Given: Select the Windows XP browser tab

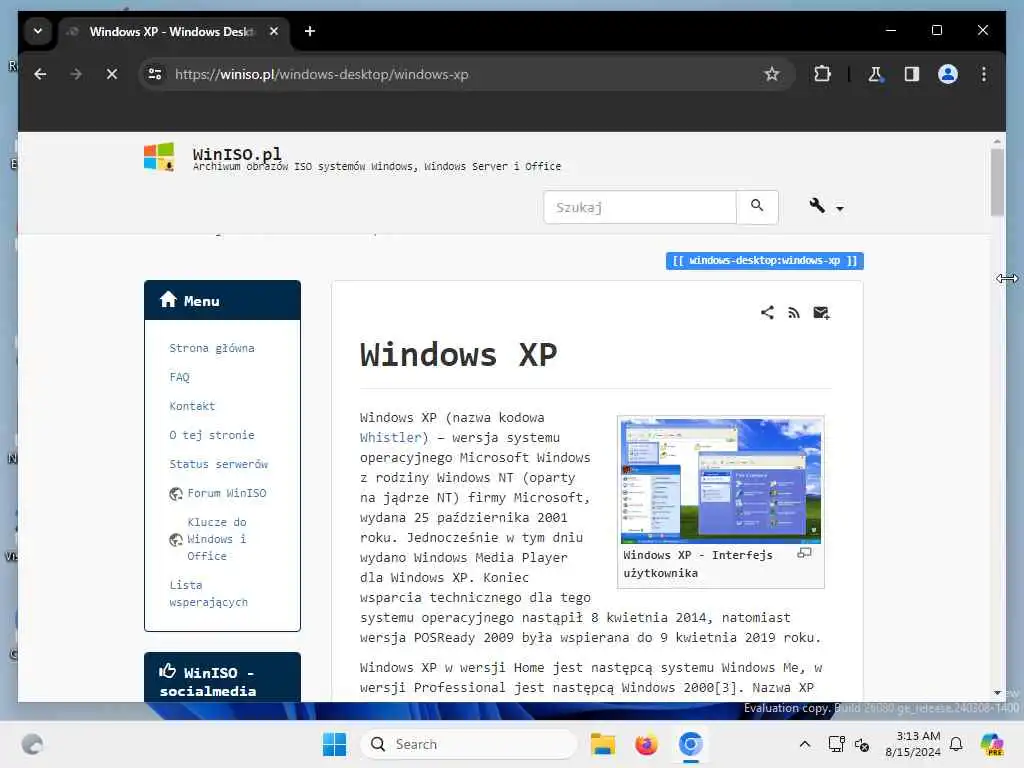Looking at the screenshot, I should coord(175,31).
